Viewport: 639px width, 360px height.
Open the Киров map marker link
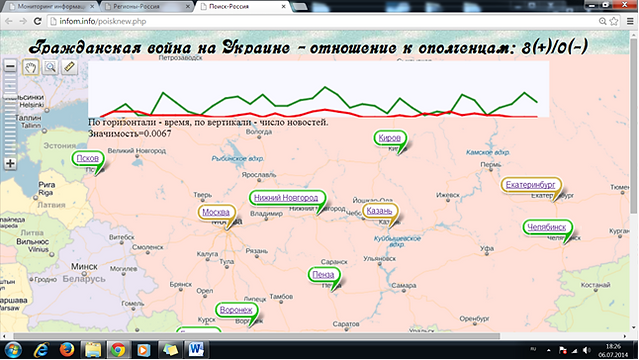(389, 138)
